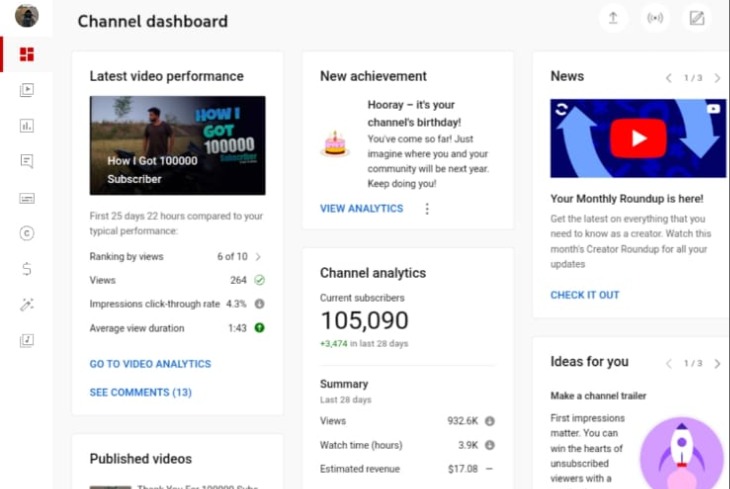
Task: Go to previous News item arrow
Action: pos(669,78)
